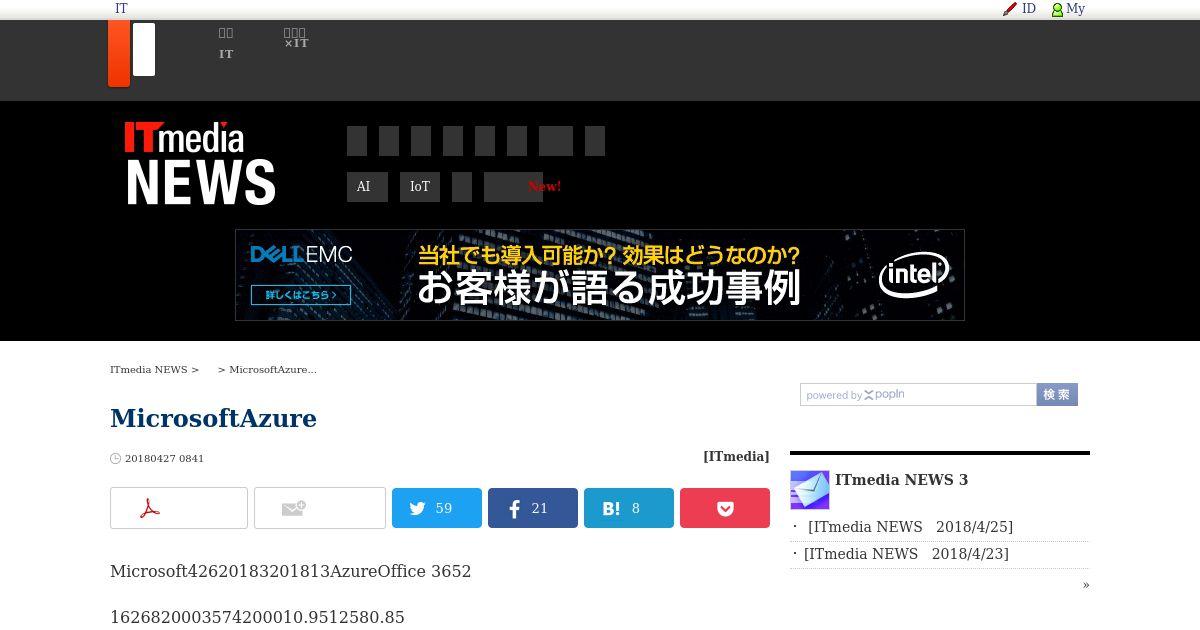Open the AI category tab
The height and width of the screenshot is (630, 1200).
tap(367, 187)
